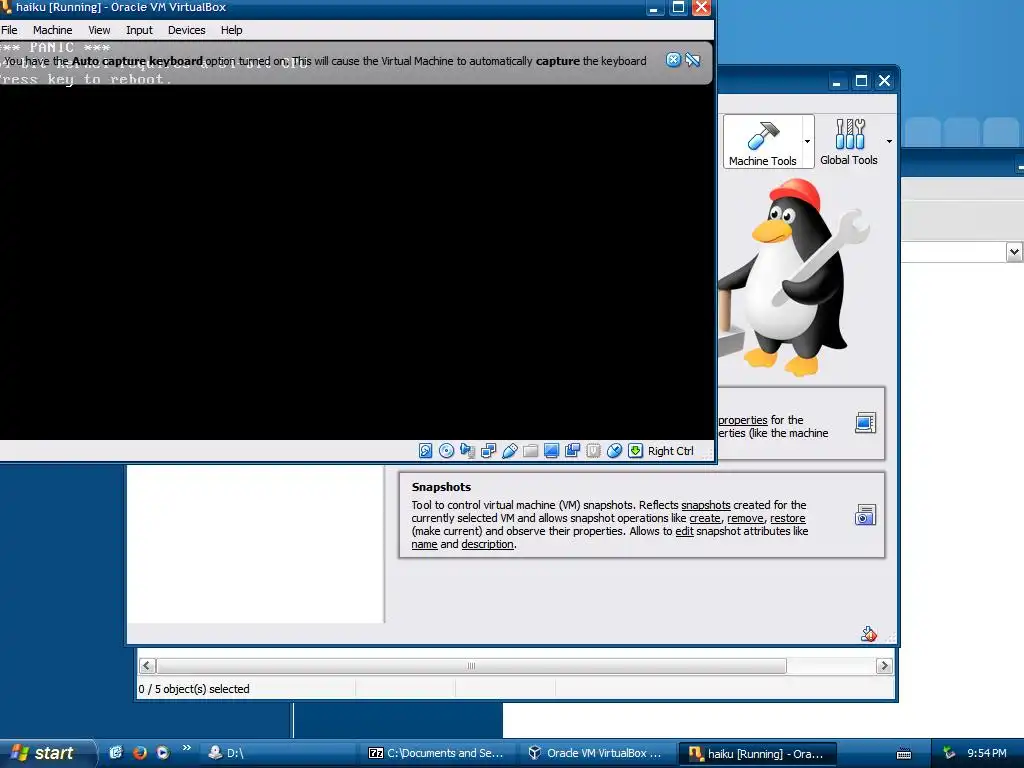Follow the 'snapshots' link in Snapshots description
1024x768 pixels.
coord(705,505)
